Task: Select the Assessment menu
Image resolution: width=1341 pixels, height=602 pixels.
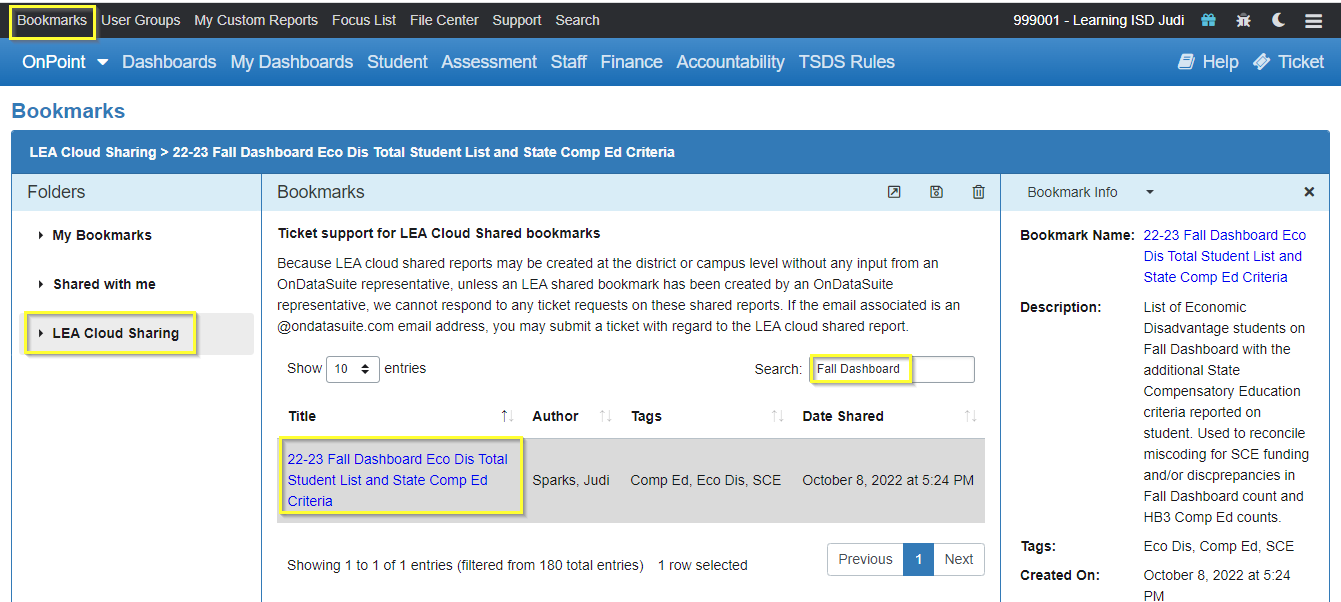Action: point(488,61)
